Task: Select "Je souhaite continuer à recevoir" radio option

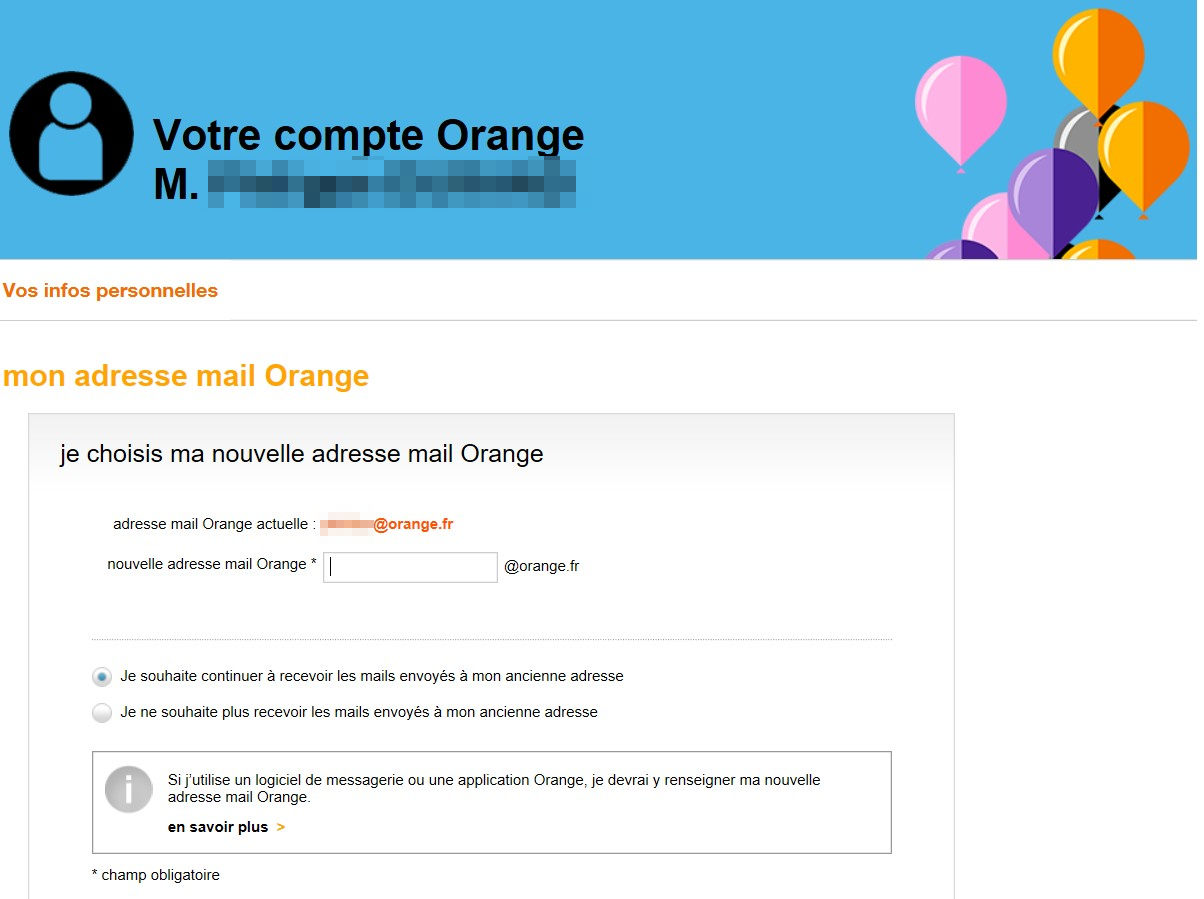Action: (102, 677)
